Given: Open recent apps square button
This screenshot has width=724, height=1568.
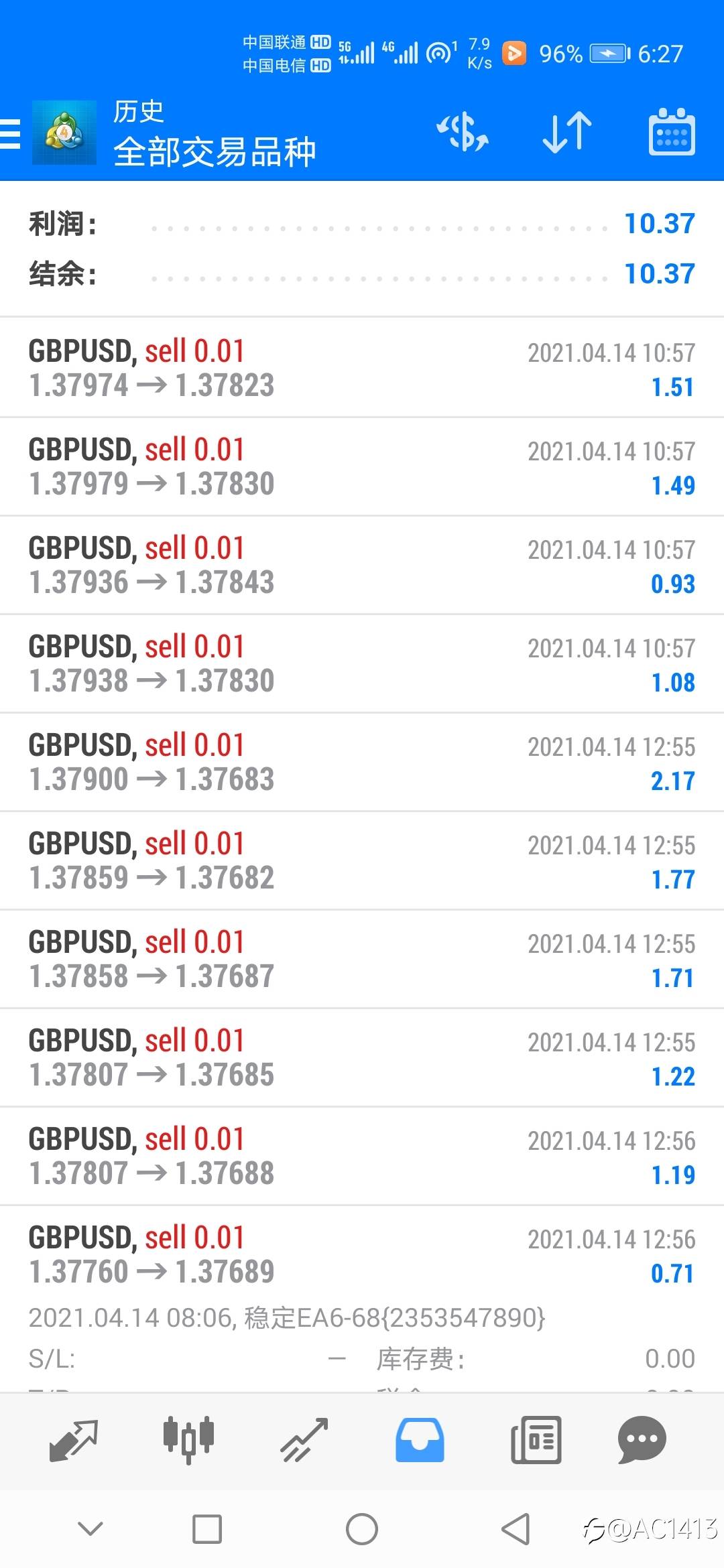Looking at the screenshot, I should coord(207,1530).
